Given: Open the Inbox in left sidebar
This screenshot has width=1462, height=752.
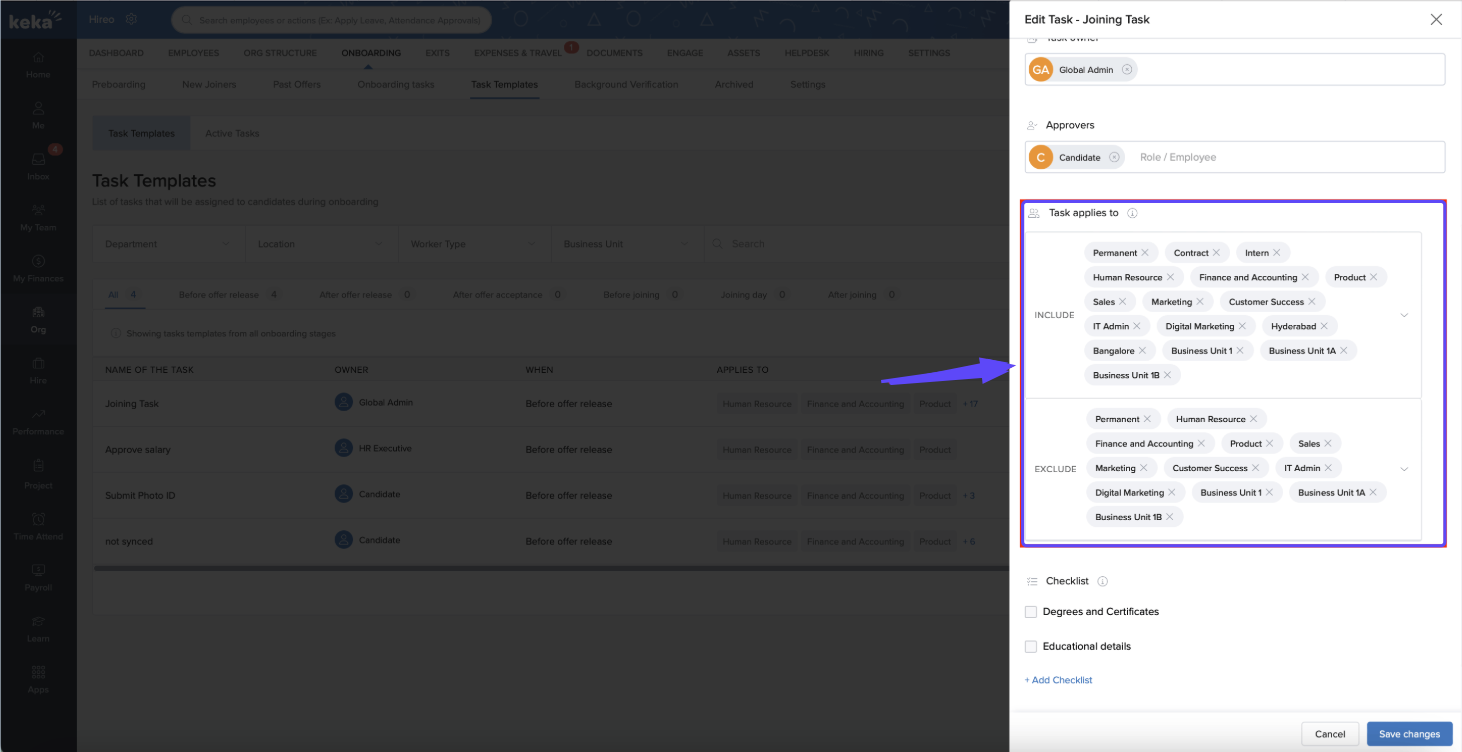Looking at the screenshot, I should (x=38, y=166).
